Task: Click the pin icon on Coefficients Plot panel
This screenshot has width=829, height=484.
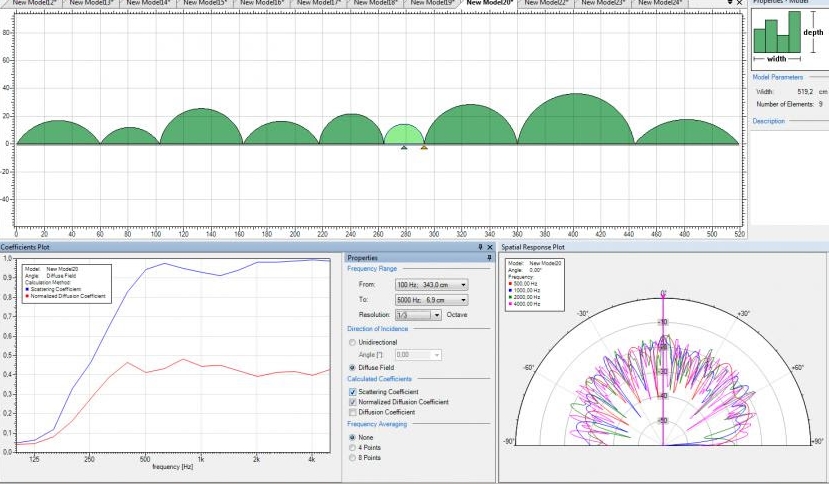Action: [x=480, y=246]
